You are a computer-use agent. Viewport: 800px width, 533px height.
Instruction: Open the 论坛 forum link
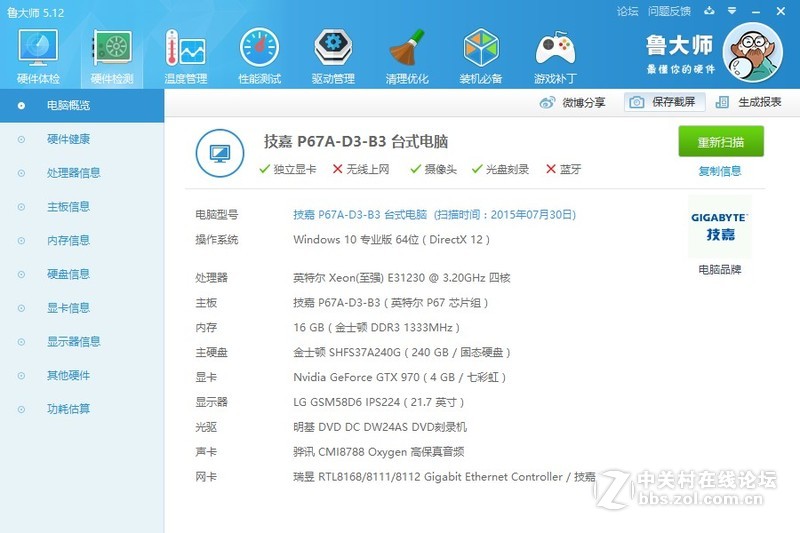pos(627,11)
